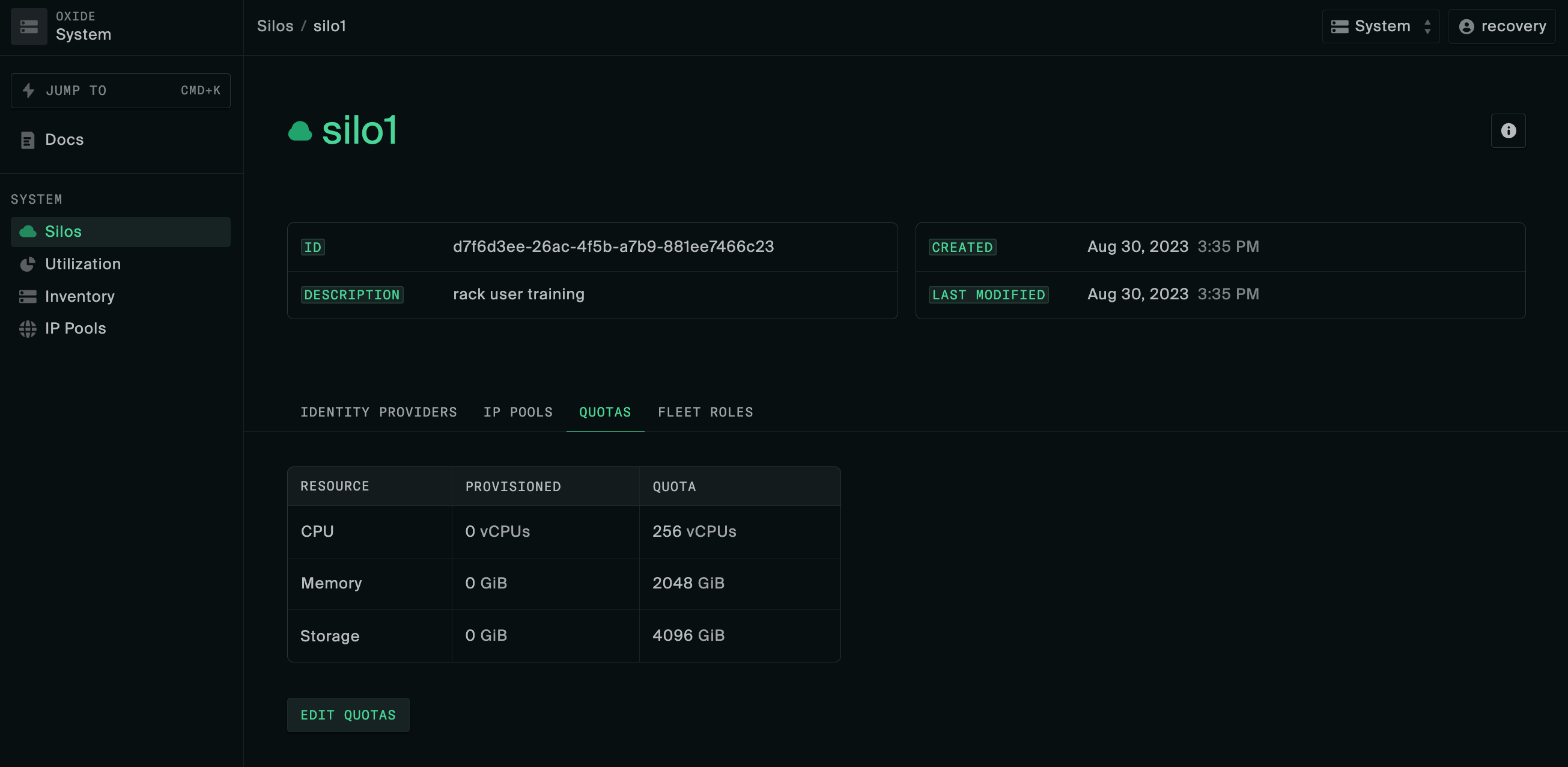Switch to the IP Pools tab
This screenshot has width=1568, height=767.
pos(517,412)
